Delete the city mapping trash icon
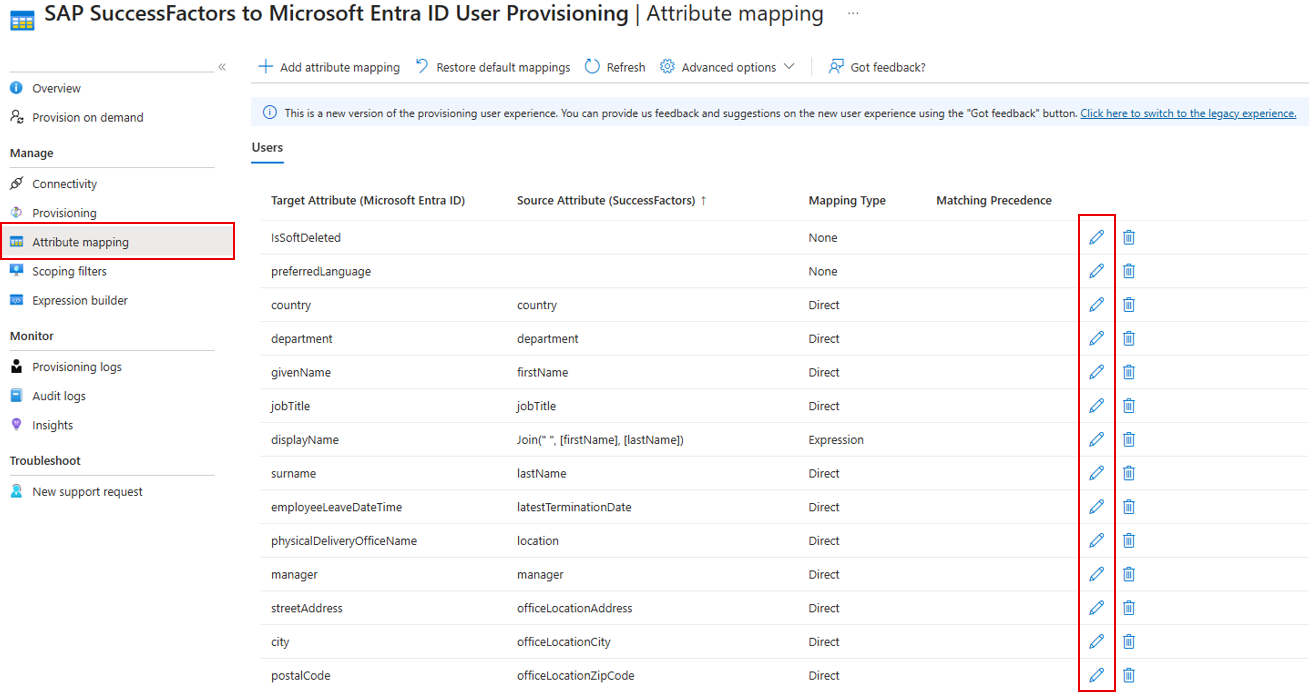 point(1129,641)
